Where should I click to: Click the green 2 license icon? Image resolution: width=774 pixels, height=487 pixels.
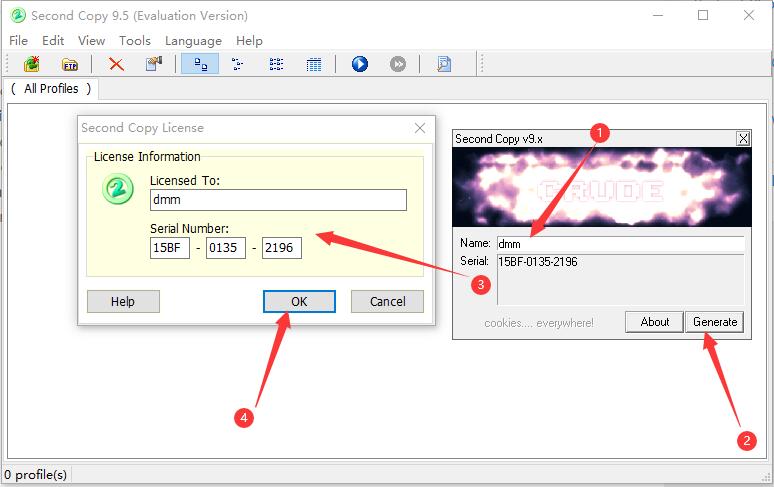118,188
